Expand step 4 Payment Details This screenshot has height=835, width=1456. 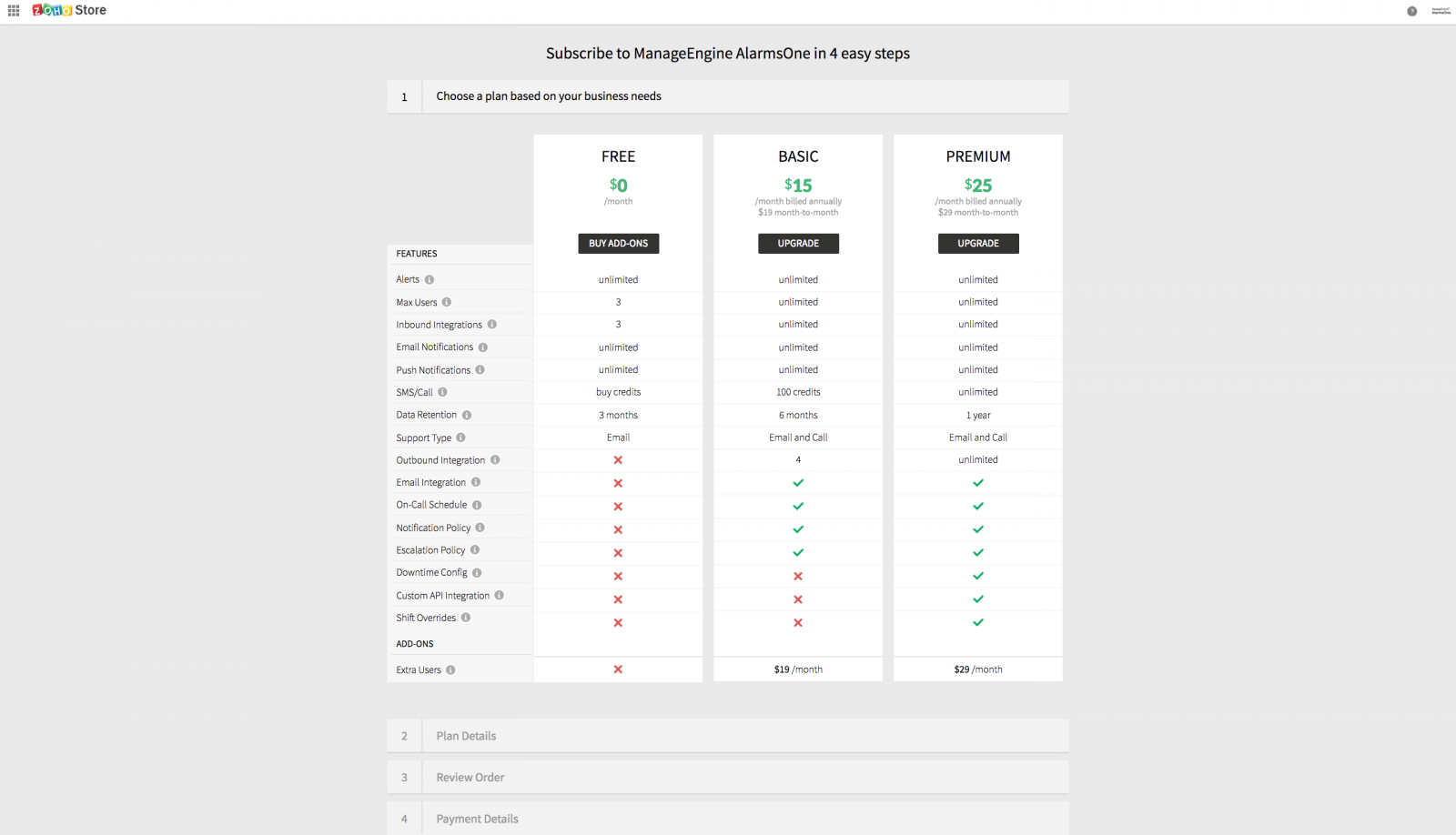click(728, 819)
